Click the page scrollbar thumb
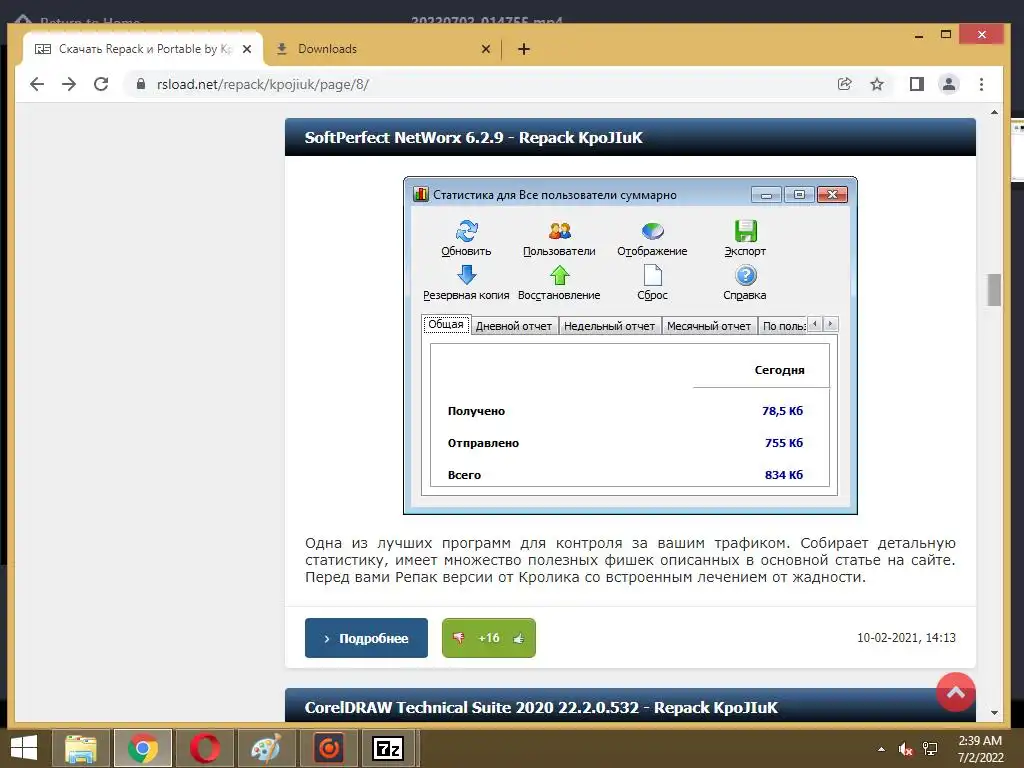 click(994, 290)
